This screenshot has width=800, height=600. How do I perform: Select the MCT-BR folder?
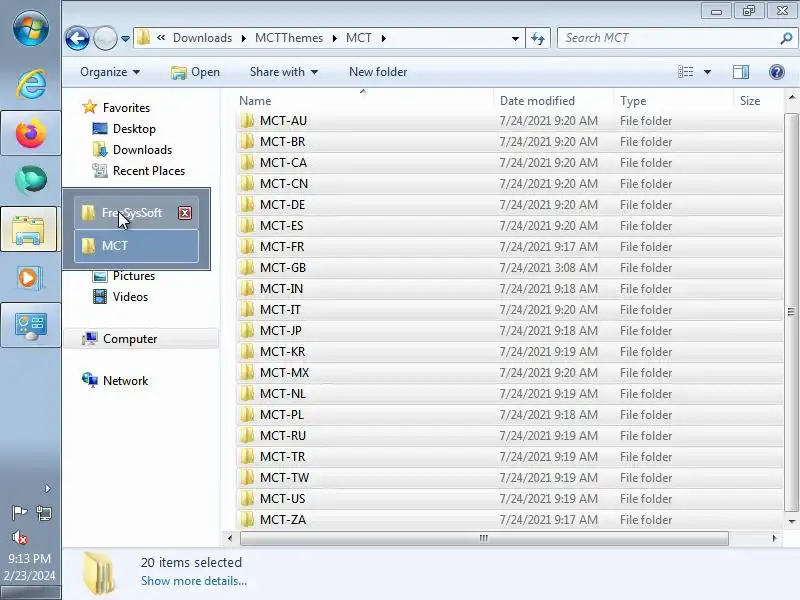509,142
